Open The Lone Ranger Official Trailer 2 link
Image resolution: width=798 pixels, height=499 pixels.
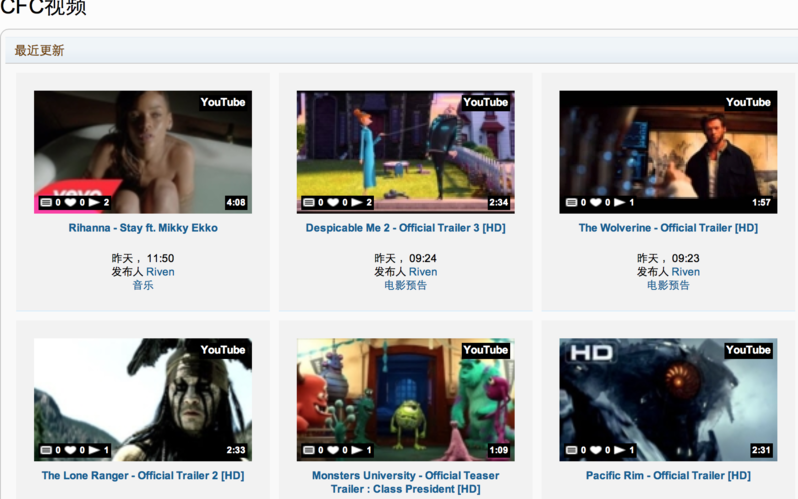coord(143,476)
